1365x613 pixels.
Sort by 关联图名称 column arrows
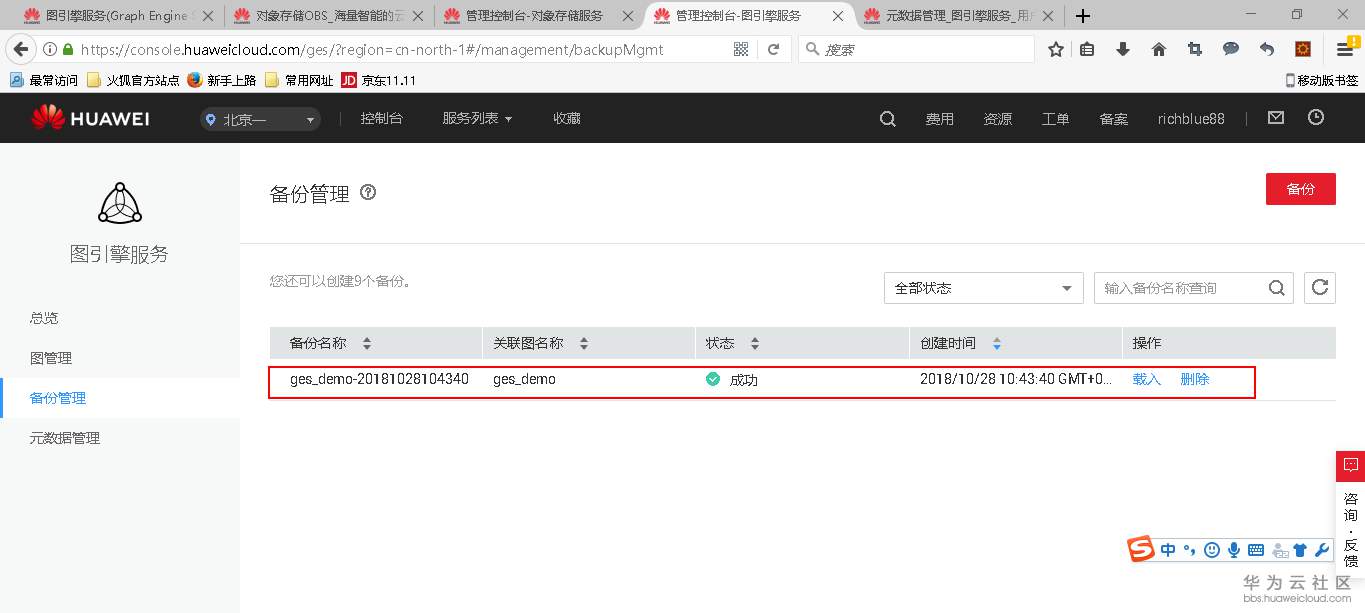[x=584, y=343]
